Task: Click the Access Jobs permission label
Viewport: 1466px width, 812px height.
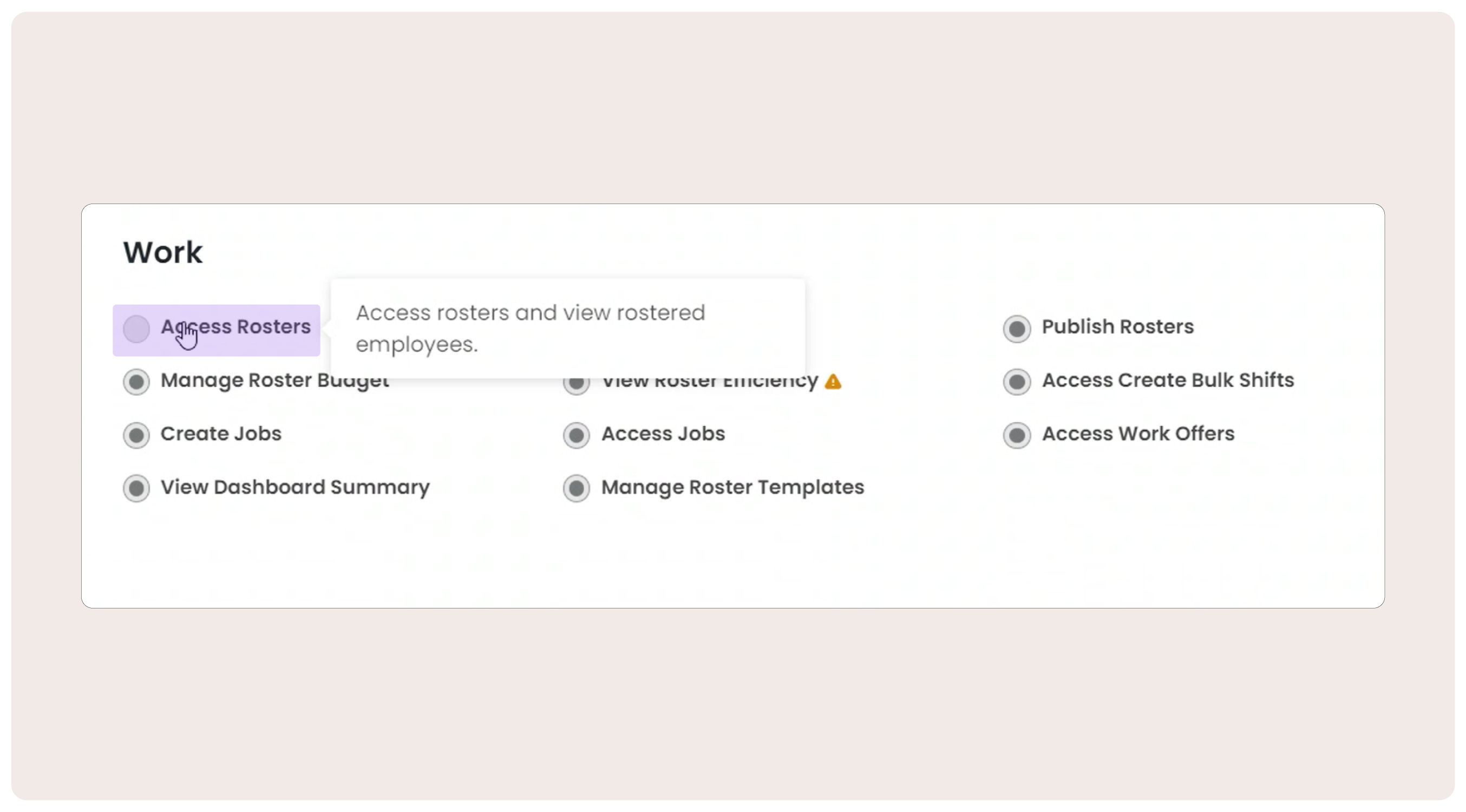Action: pos(663,434)
